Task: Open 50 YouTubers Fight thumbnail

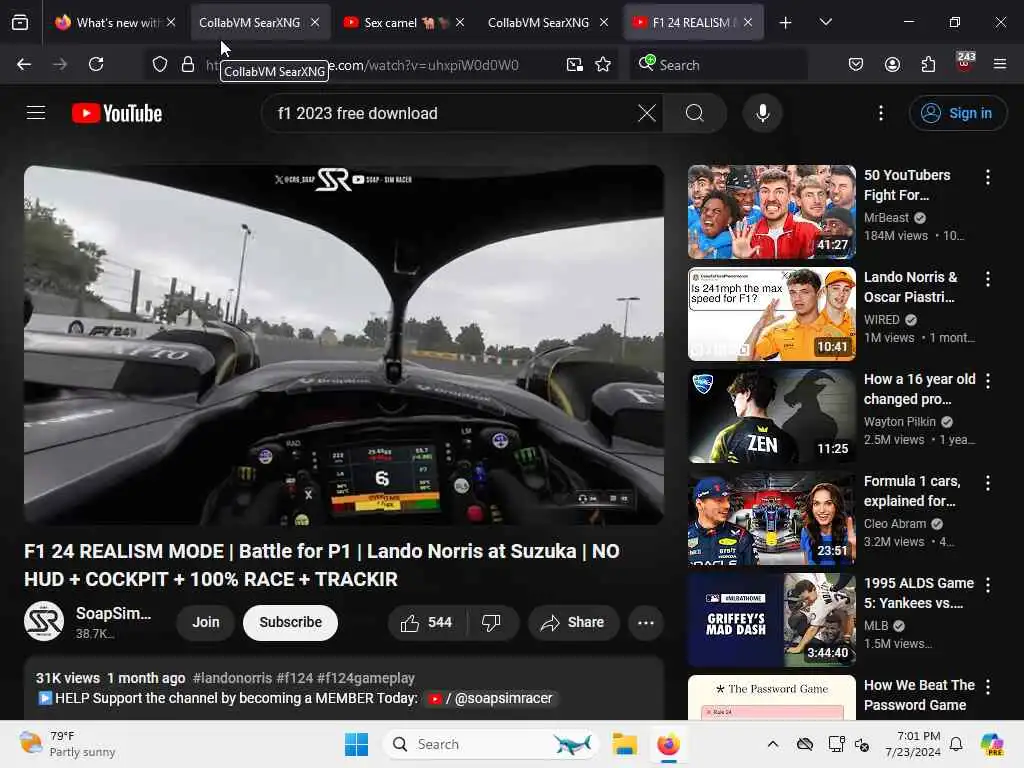Action: pyautogui.click(x=771, y=212)
